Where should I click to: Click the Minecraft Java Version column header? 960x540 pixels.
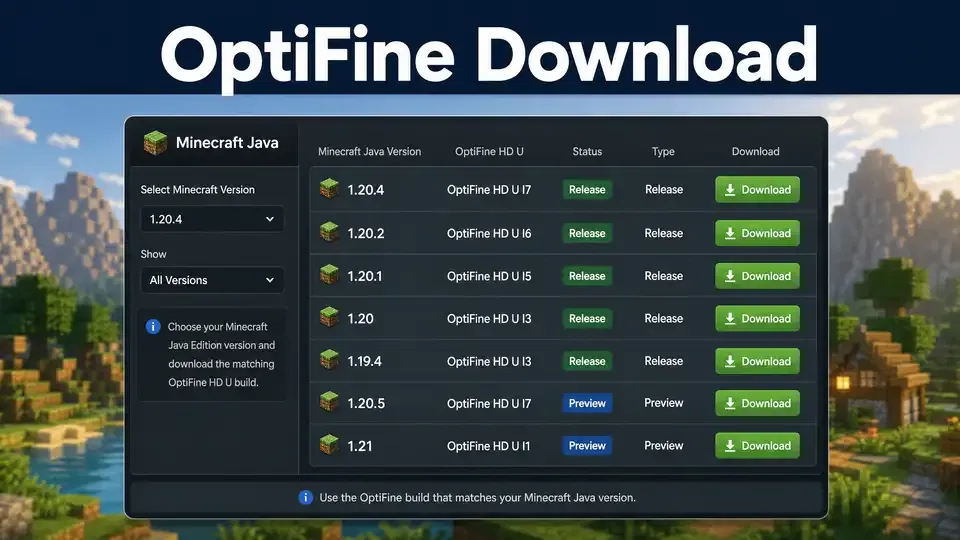click(x=369, y=151)
